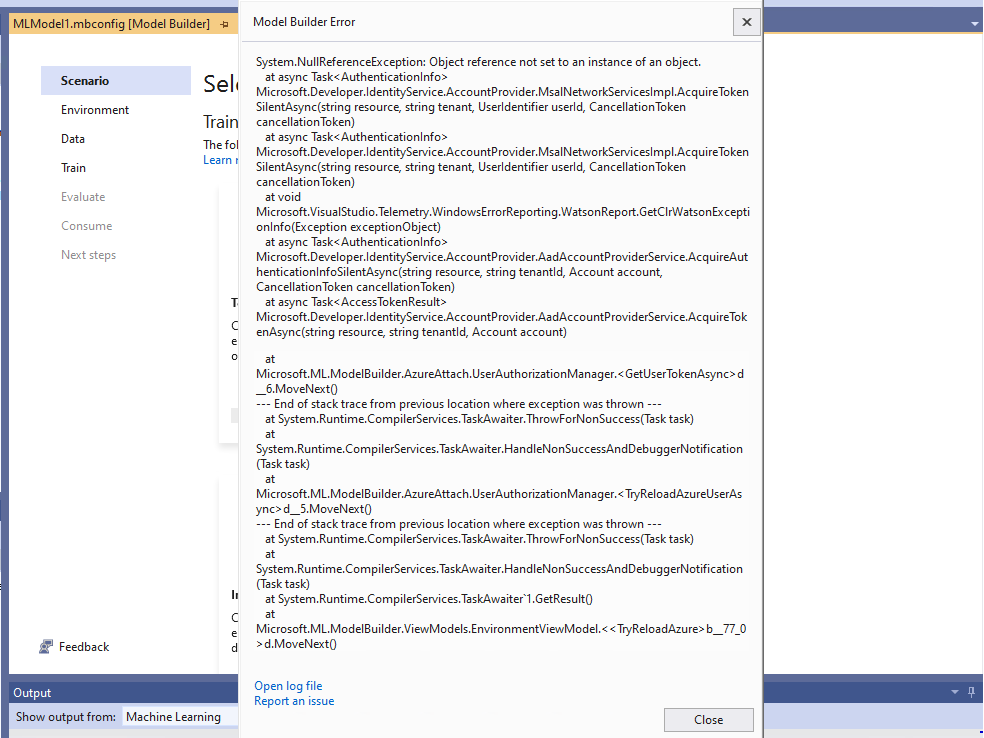Open document tab list dropdown arrow
Image resolution: width=984 pixels, height=738 pixels.
(975, 24)
